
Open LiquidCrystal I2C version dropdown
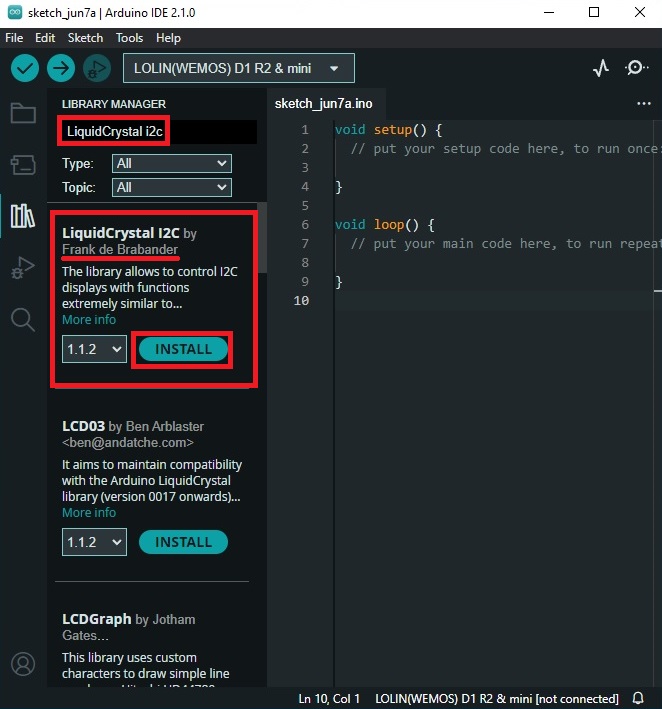tap(94, 349)
